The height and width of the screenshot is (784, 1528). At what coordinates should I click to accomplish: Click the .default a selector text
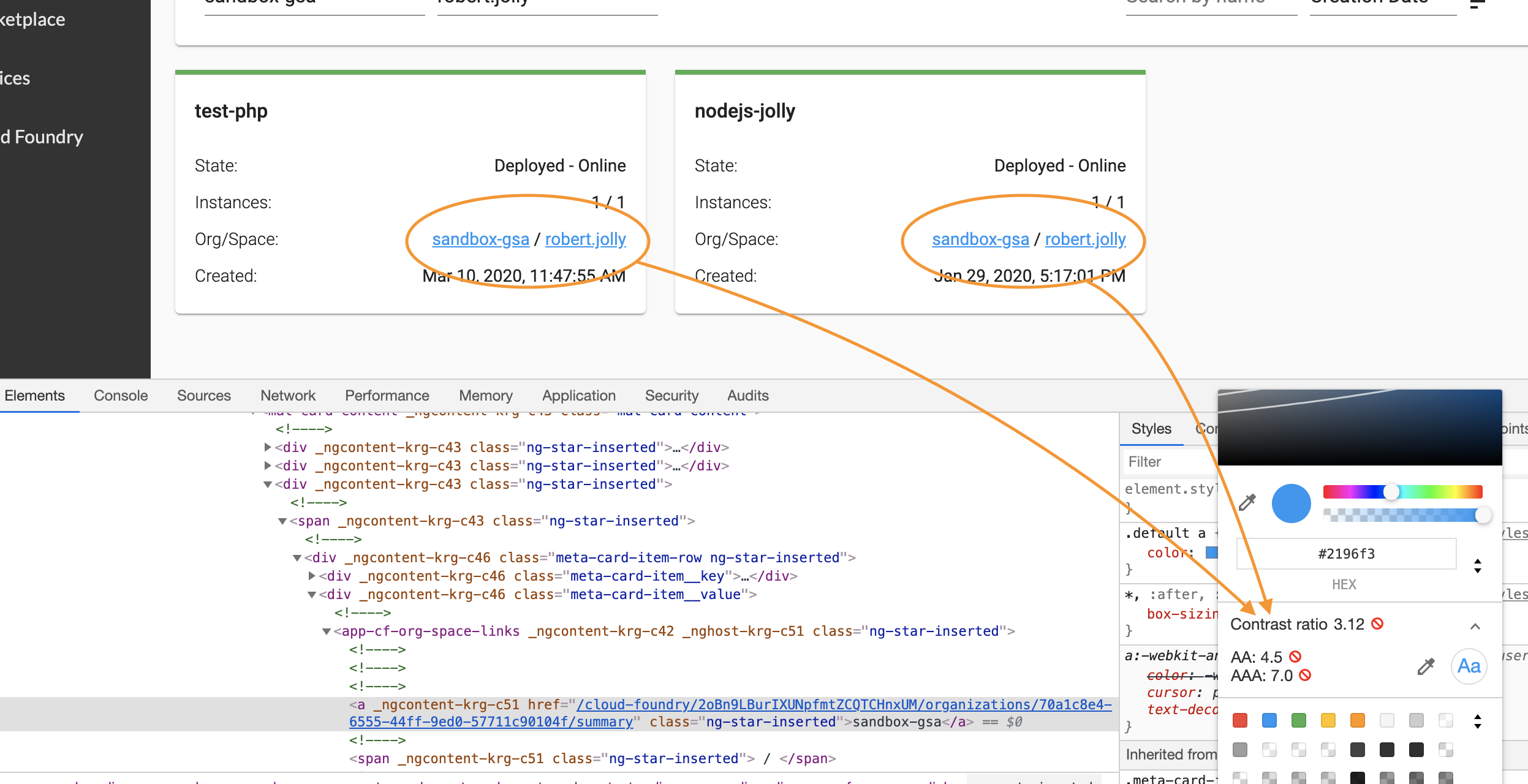[x=1165, y=533]
